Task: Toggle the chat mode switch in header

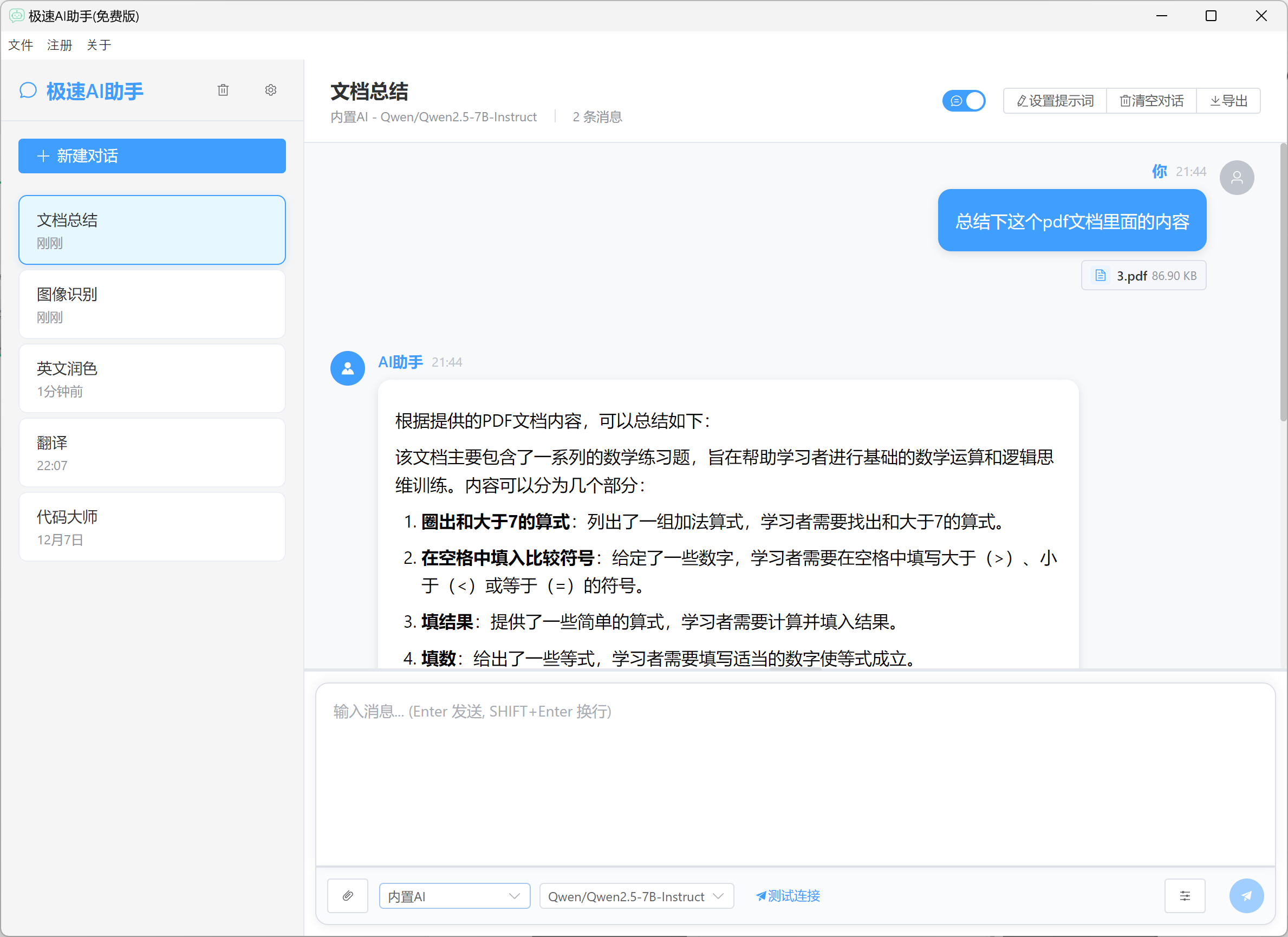Action: point(964,101)
